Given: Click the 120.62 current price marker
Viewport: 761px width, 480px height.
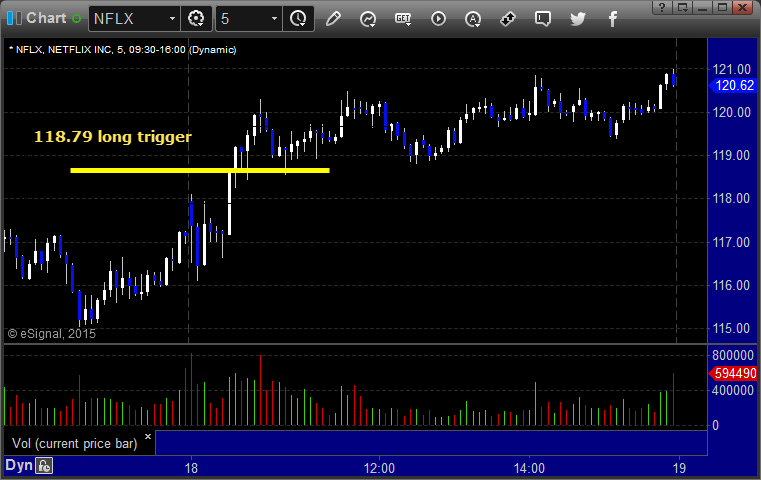Looking at the screenshot, I should click(x=732, y=86).
